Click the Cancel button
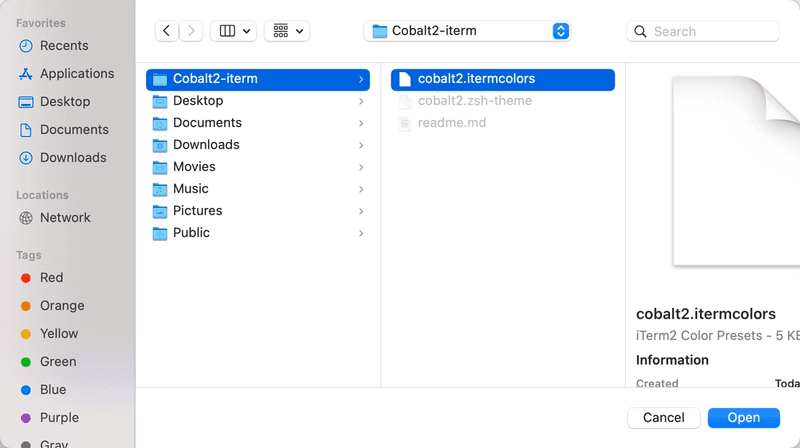Image resolution: width=800 pixels, height=448 pixels. click(x=663, y=418)
